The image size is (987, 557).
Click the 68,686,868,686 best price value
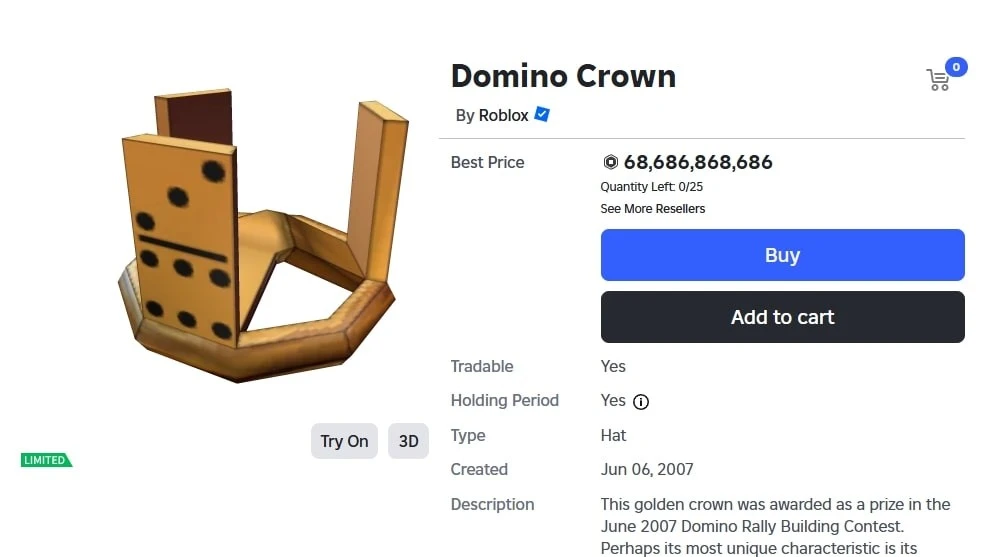[x=698, y=162]
